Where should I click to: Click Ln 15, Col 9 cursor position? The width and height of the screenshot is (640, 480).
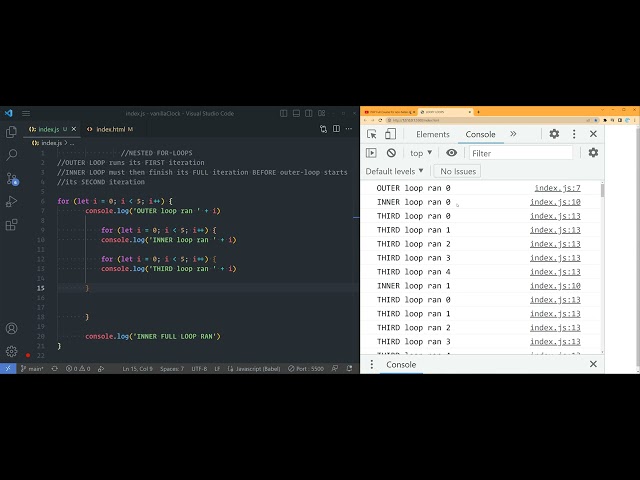(x=138, y=369)
